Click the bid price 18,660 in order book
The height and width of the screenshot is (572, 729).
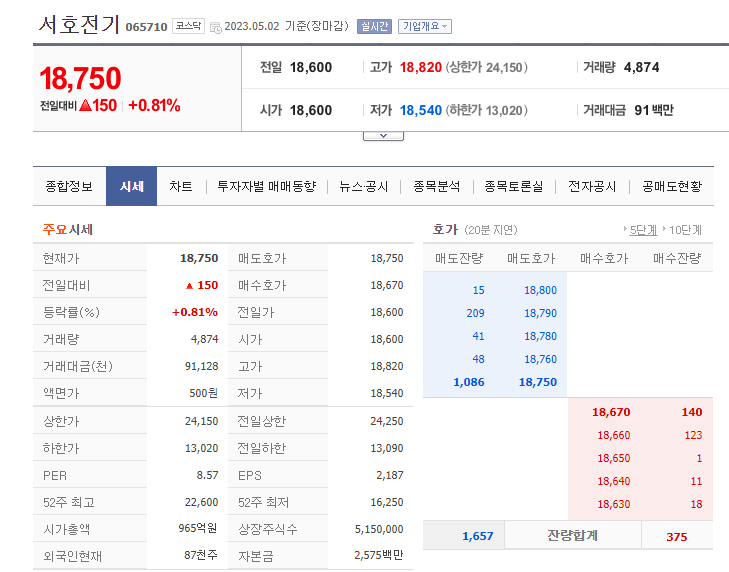click(614, 435)
